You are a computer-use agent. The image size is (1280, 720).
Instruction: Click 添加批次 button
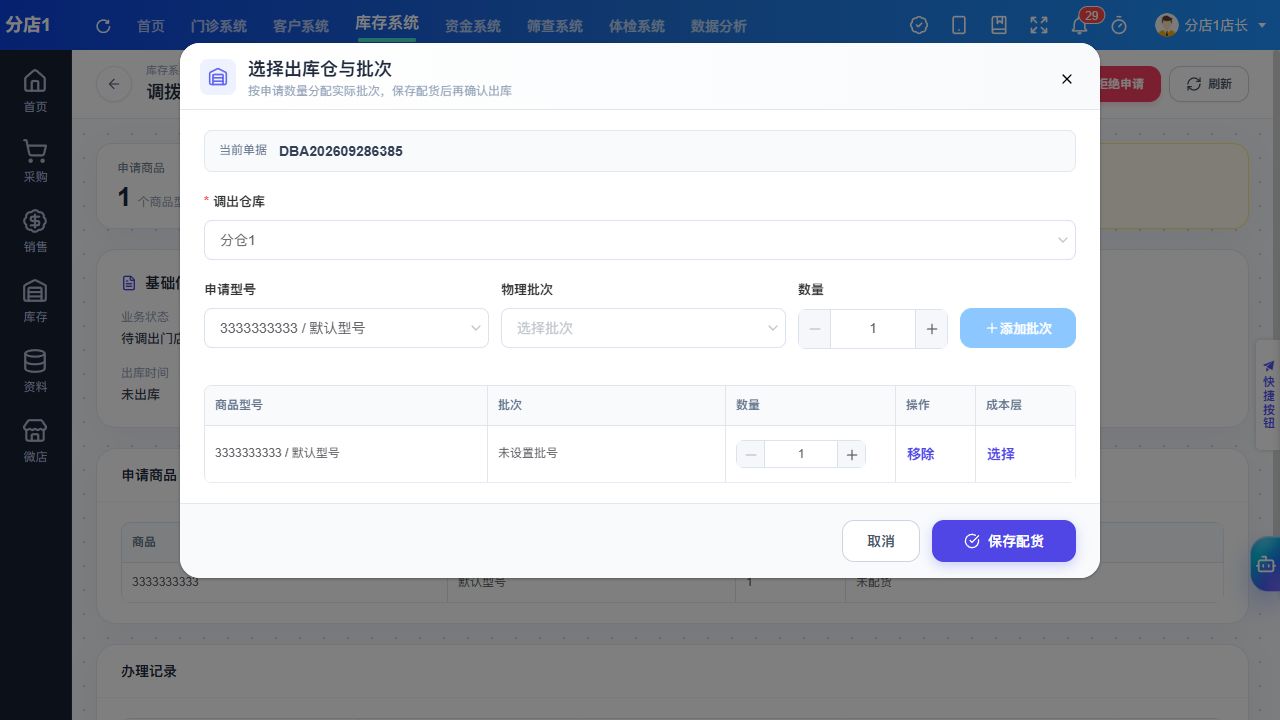pyautogui.click(x=1018, y=328)
